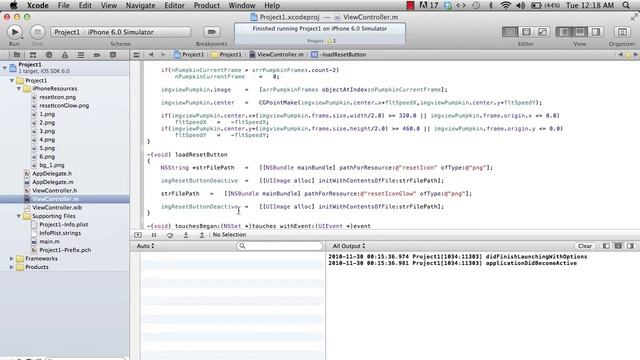This screenshot has height=360, width=640.
Task: Open Spotlight search in menu bar
Action: coord(626,5)
